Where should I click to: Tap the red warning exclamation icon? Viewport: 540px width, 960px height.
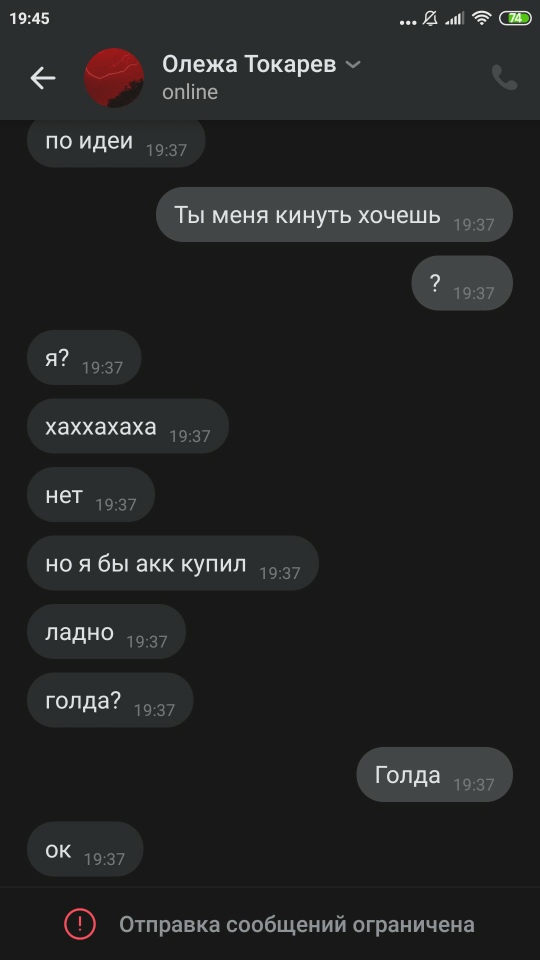click(80, 924)
